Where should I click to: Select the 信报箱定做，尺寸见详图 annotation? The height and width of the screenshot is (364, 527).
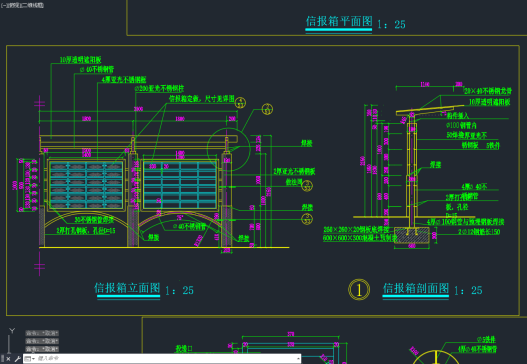(202, 99)
